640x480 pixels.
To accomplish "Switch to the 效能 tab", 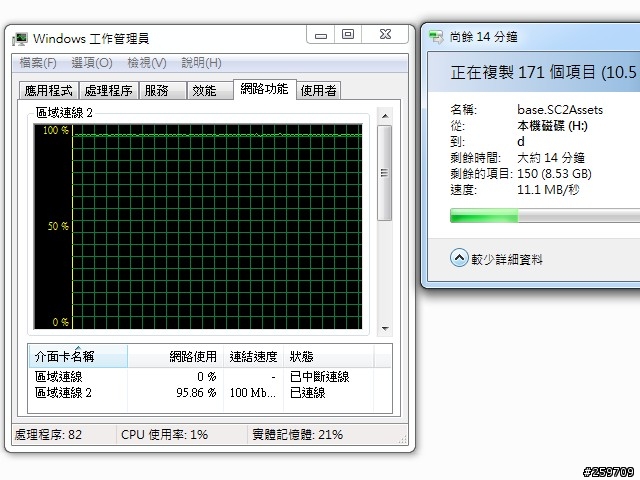I will pos(210,90).
